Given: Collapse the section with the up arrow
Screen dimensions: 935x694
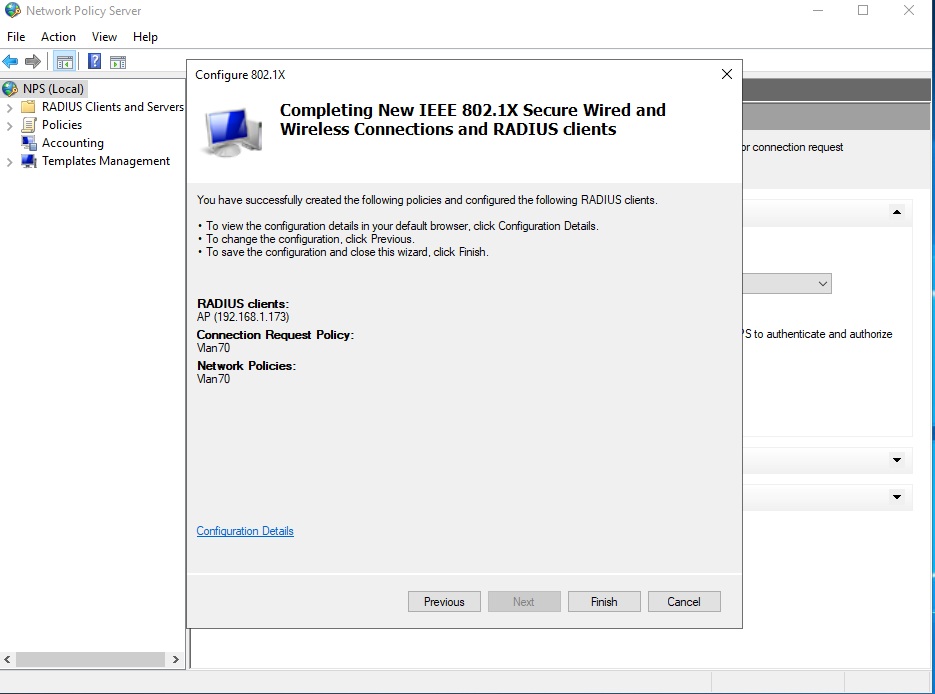Looking at the screenshot, I should click(896, 212).
